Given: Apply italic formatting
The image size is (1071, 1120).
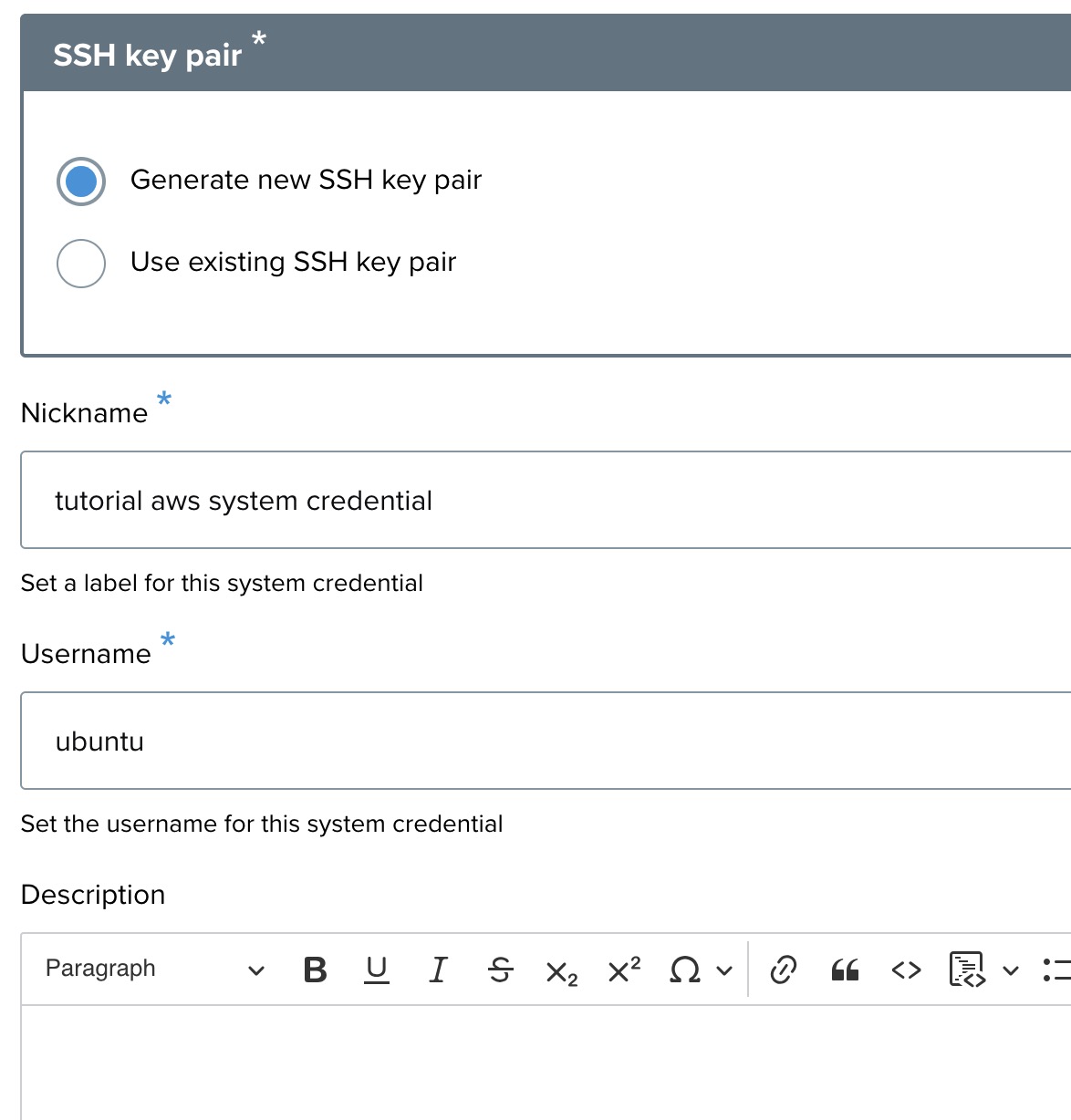Looking at the screenshot, I should [x=438, y=970].
